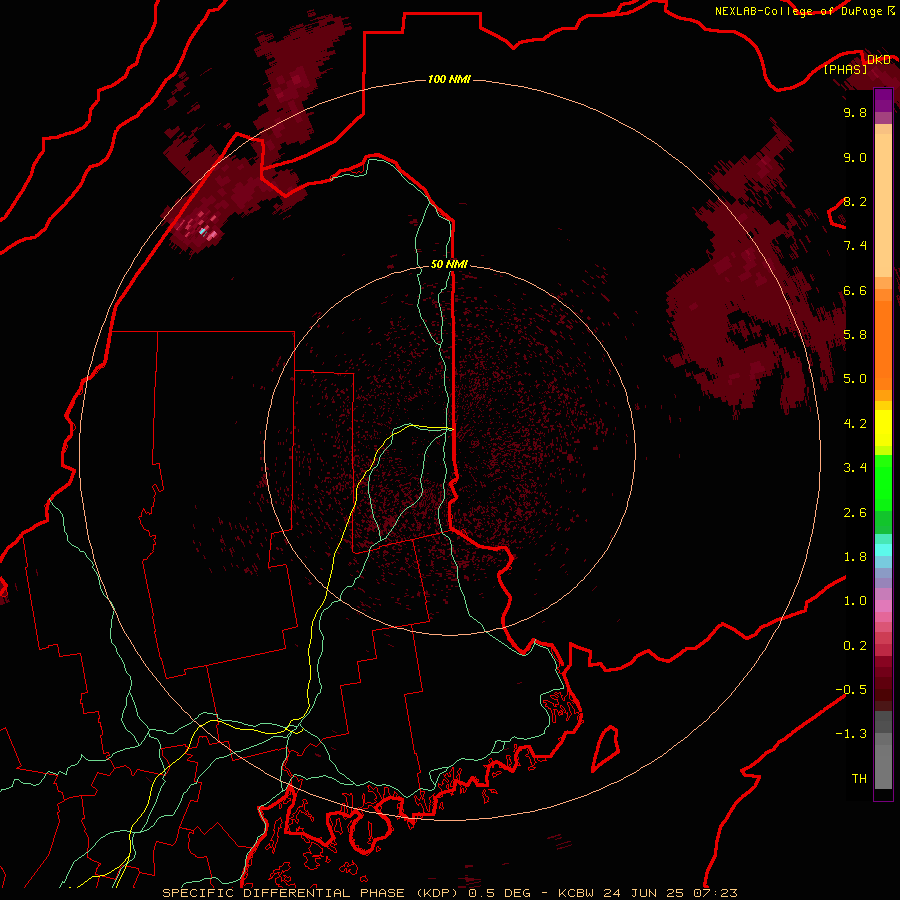
Task: Click the small island outline southeast offshore
Action: pos(605,748)
